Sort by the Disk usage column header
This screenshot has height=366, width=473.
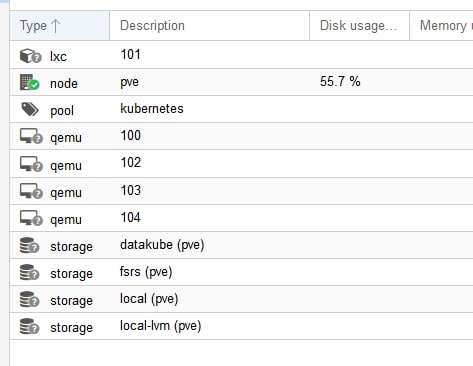coord(359,26)
